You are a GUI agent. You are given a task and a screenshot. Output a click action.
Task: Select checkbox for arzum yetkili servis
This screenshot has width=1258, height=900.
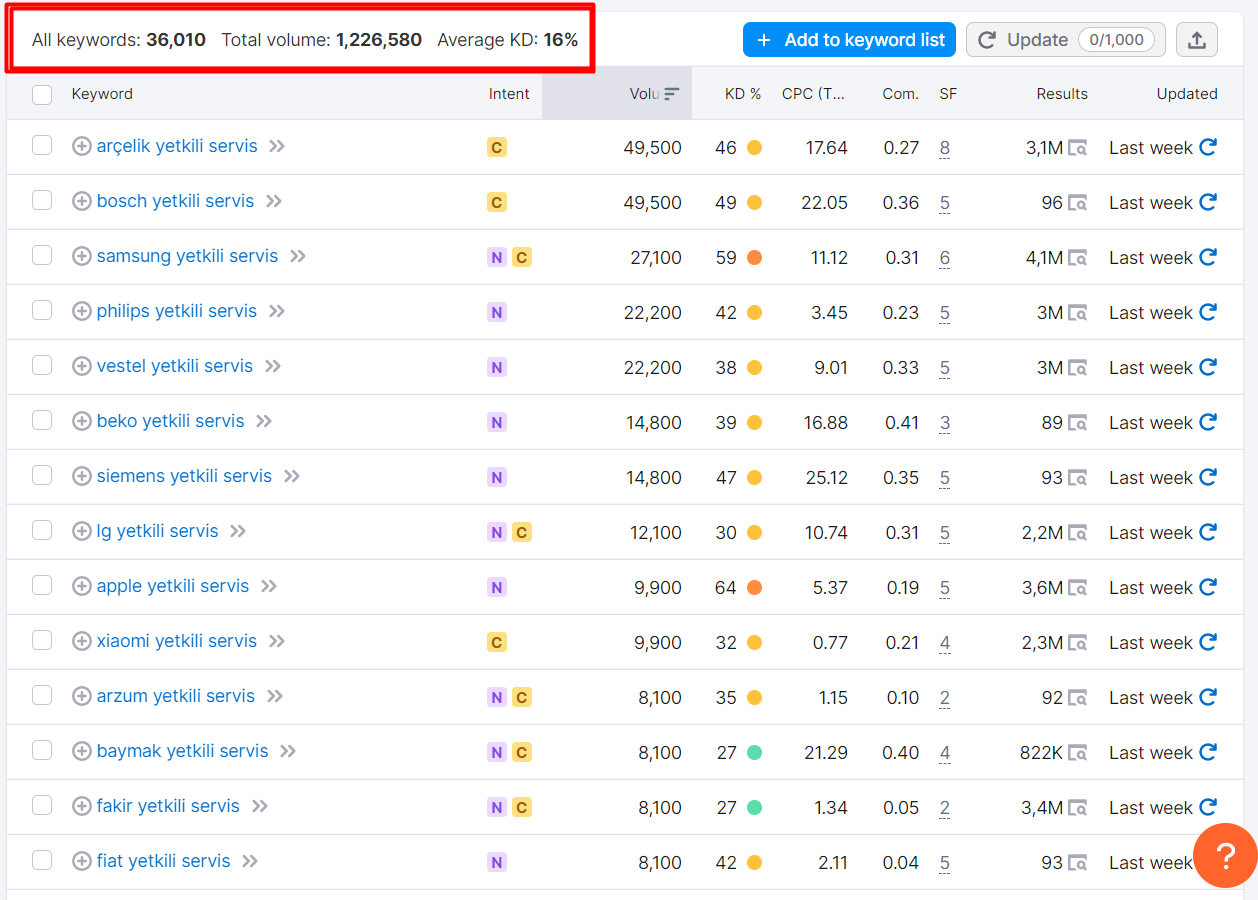pos(42,696)
